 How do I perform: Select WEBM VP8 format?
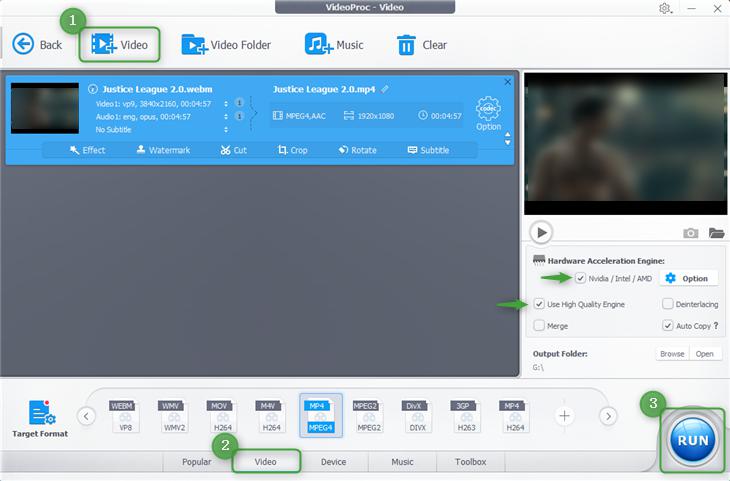pos(123,416)
